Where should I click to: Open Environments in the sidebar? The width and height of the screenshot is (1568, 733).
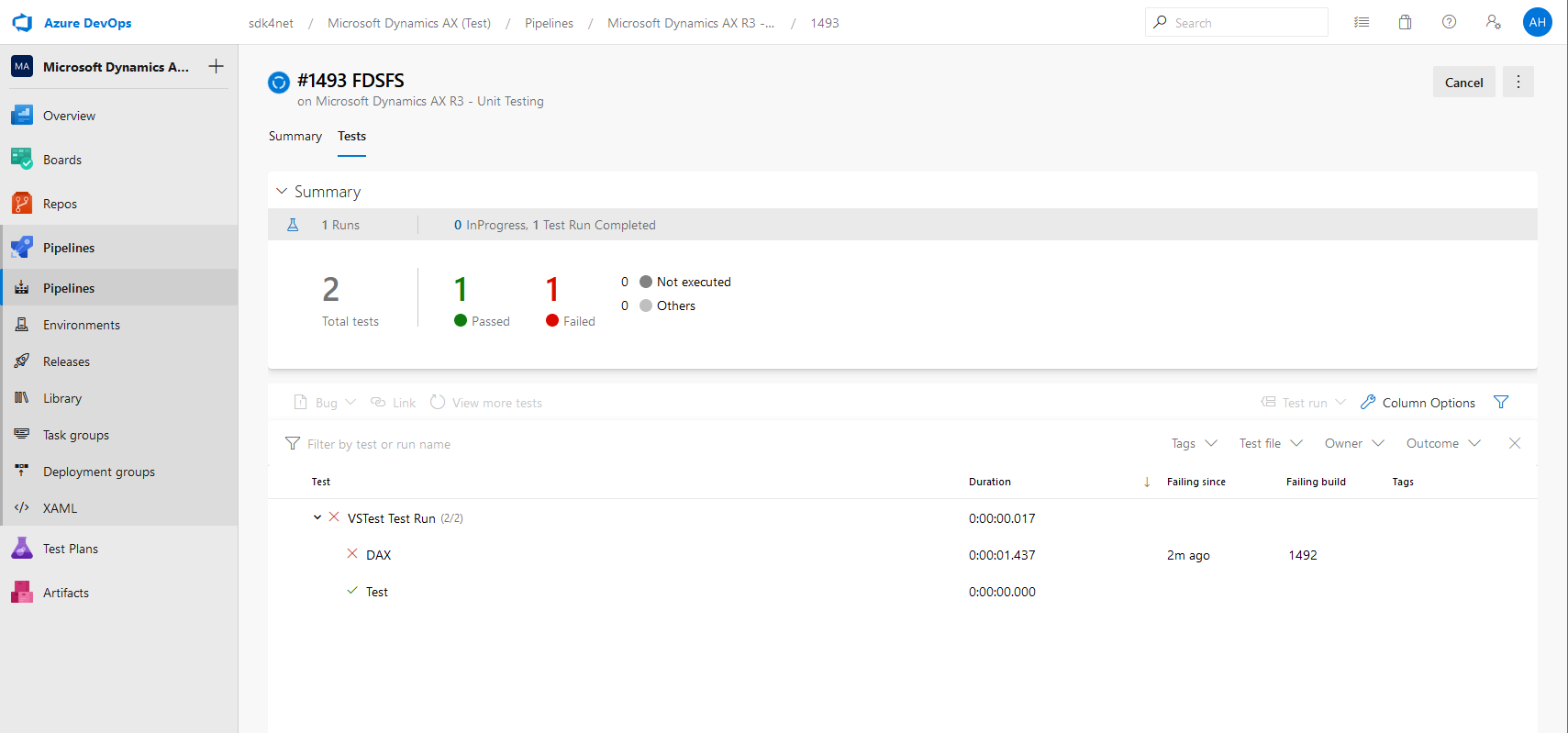119,325
